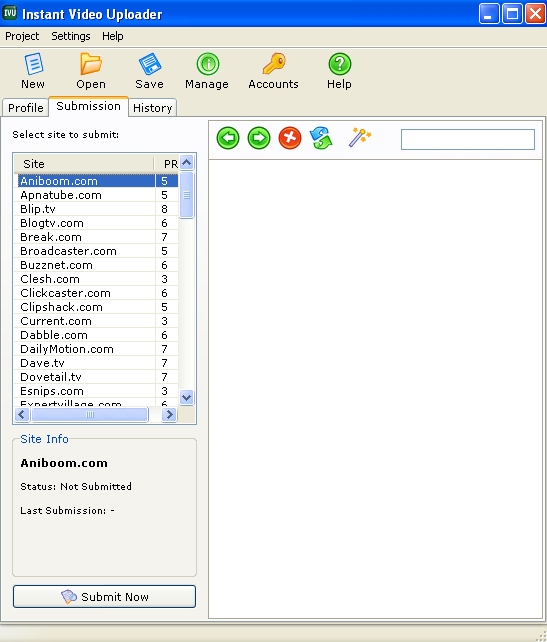Screen dimensions: 547x642
Task: Click the green browser forward arrow
Action: [x=259, y=138]
